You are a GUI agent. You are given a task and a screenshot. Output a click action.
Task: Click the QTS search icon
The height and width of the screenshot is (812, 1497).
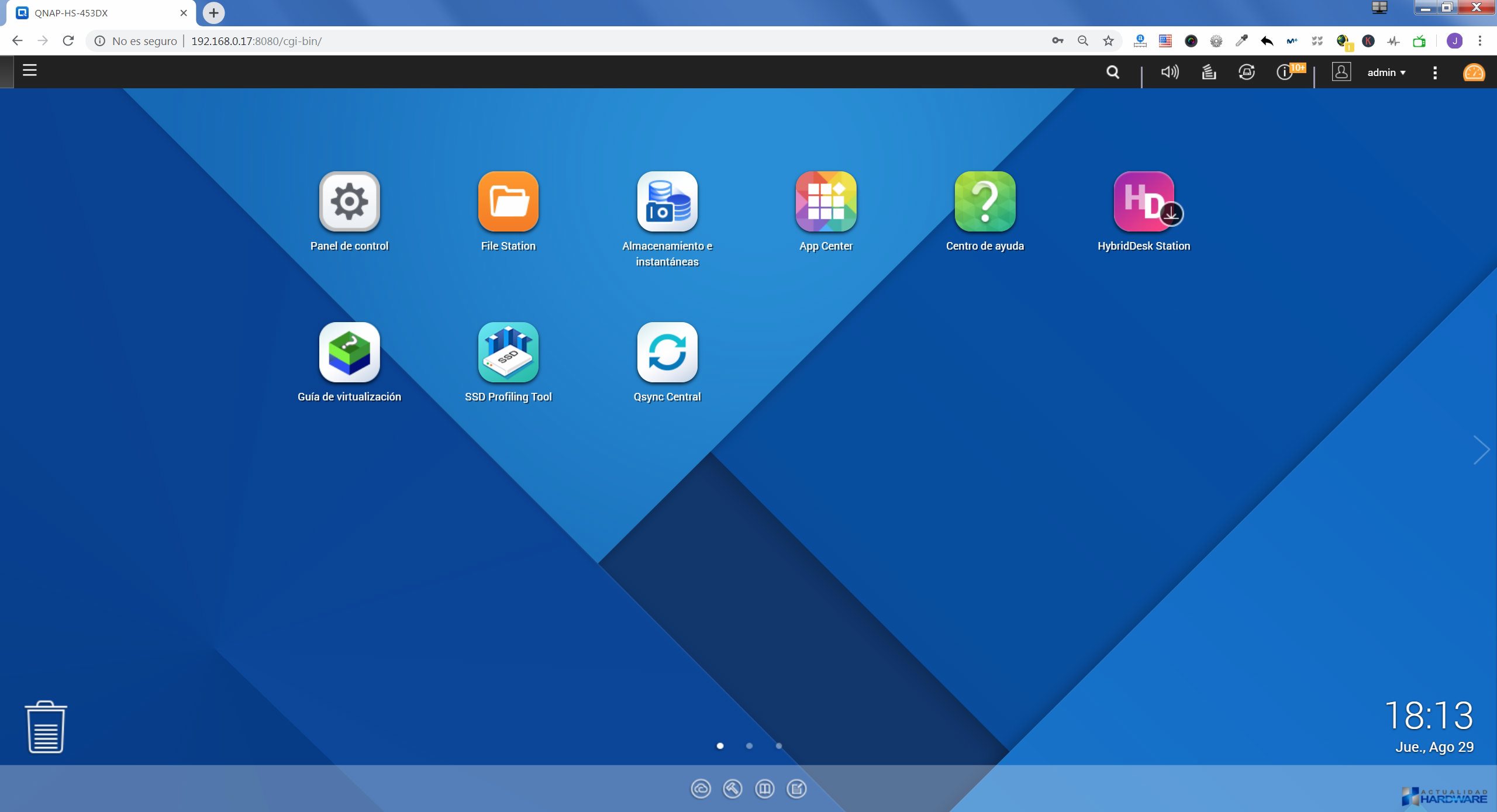pos(1113,72)
